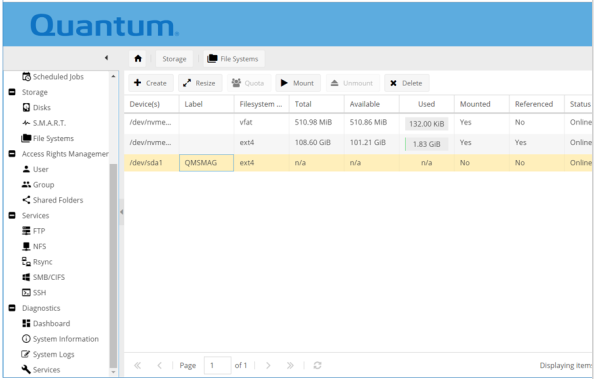Sort by the Total column header

(317, 104)
